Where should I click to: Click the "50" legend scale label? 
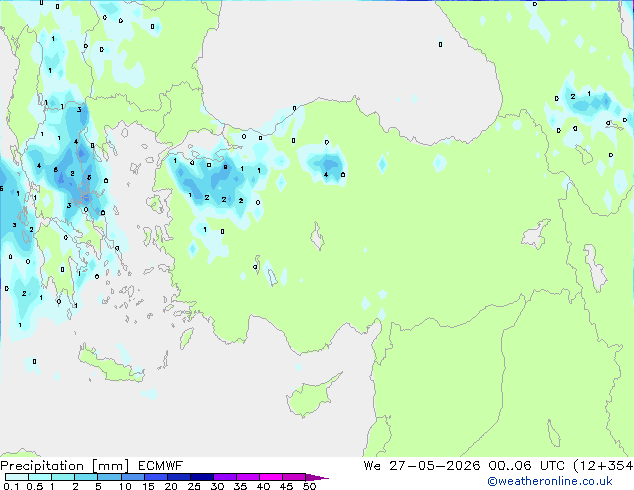[309, 486]
